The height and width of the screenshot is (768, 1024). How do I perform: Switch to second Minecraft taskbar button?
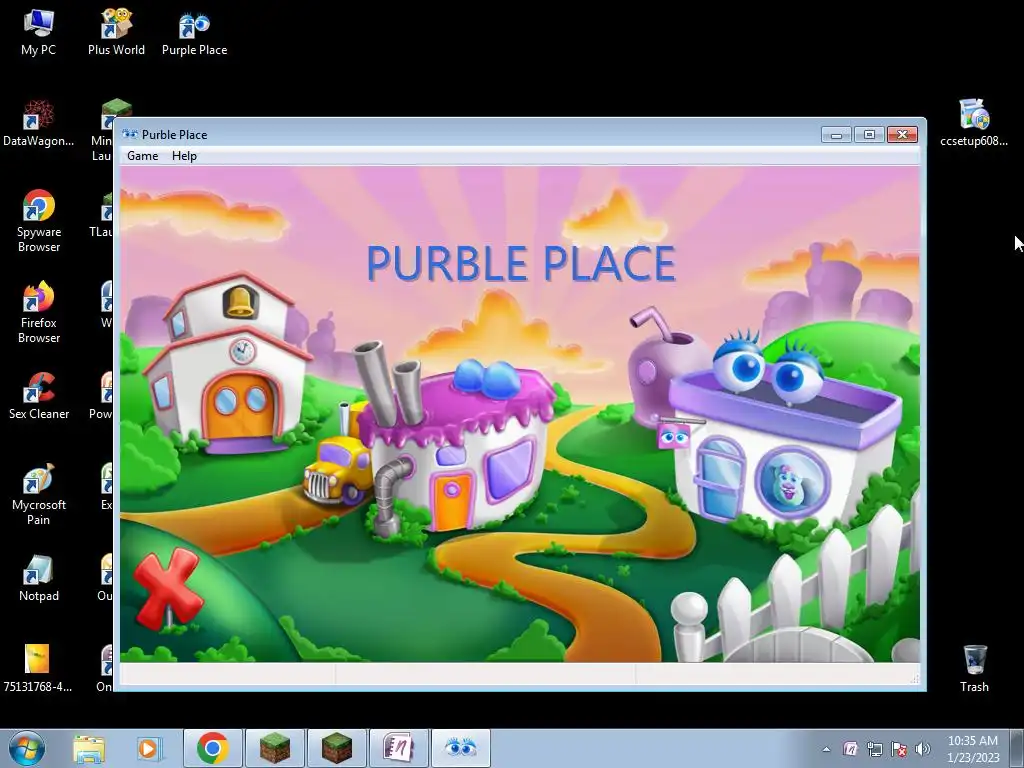[336, 748]
